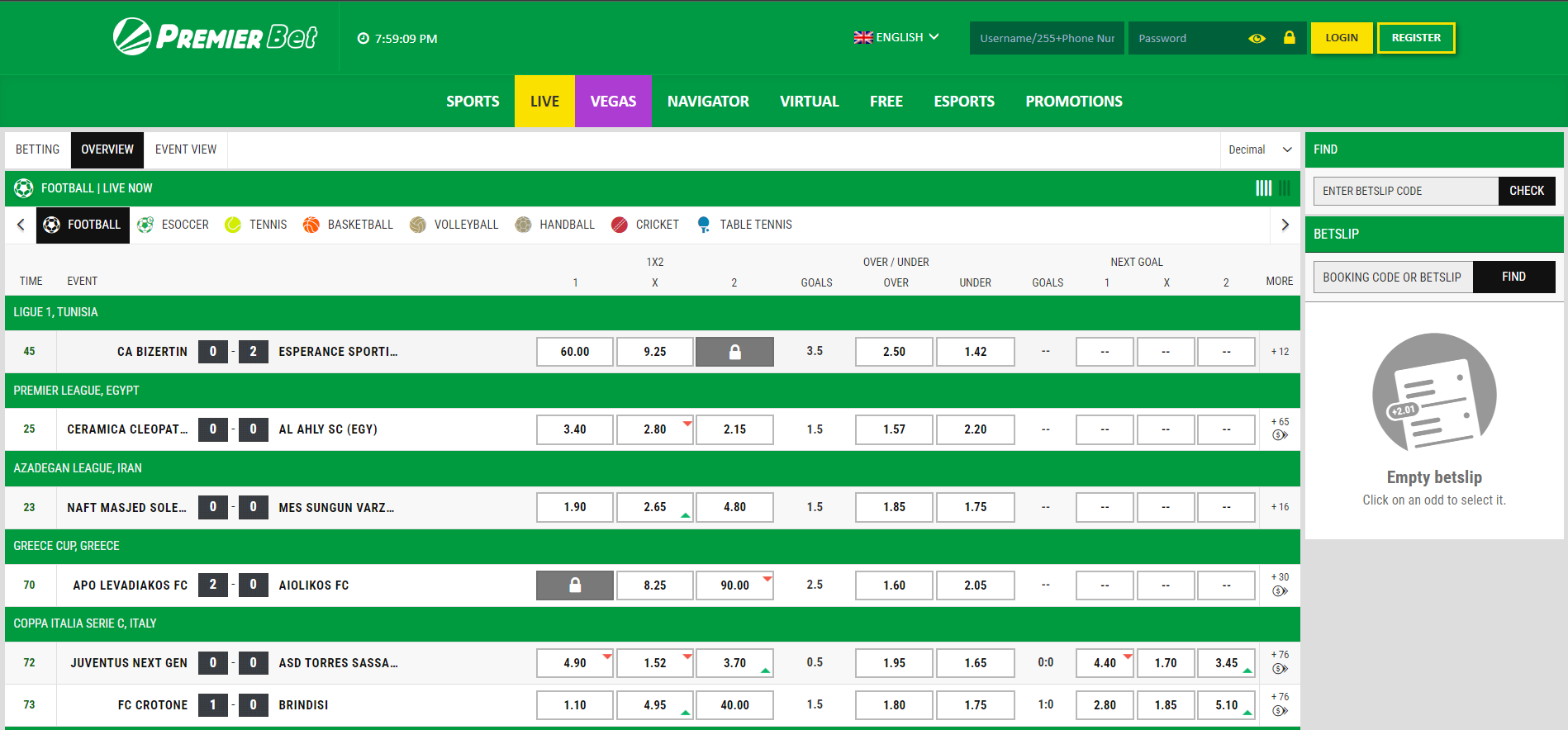Click the football icon in the Live Now header
Screen dimensions: 1568x730
(x=24, y=188)
